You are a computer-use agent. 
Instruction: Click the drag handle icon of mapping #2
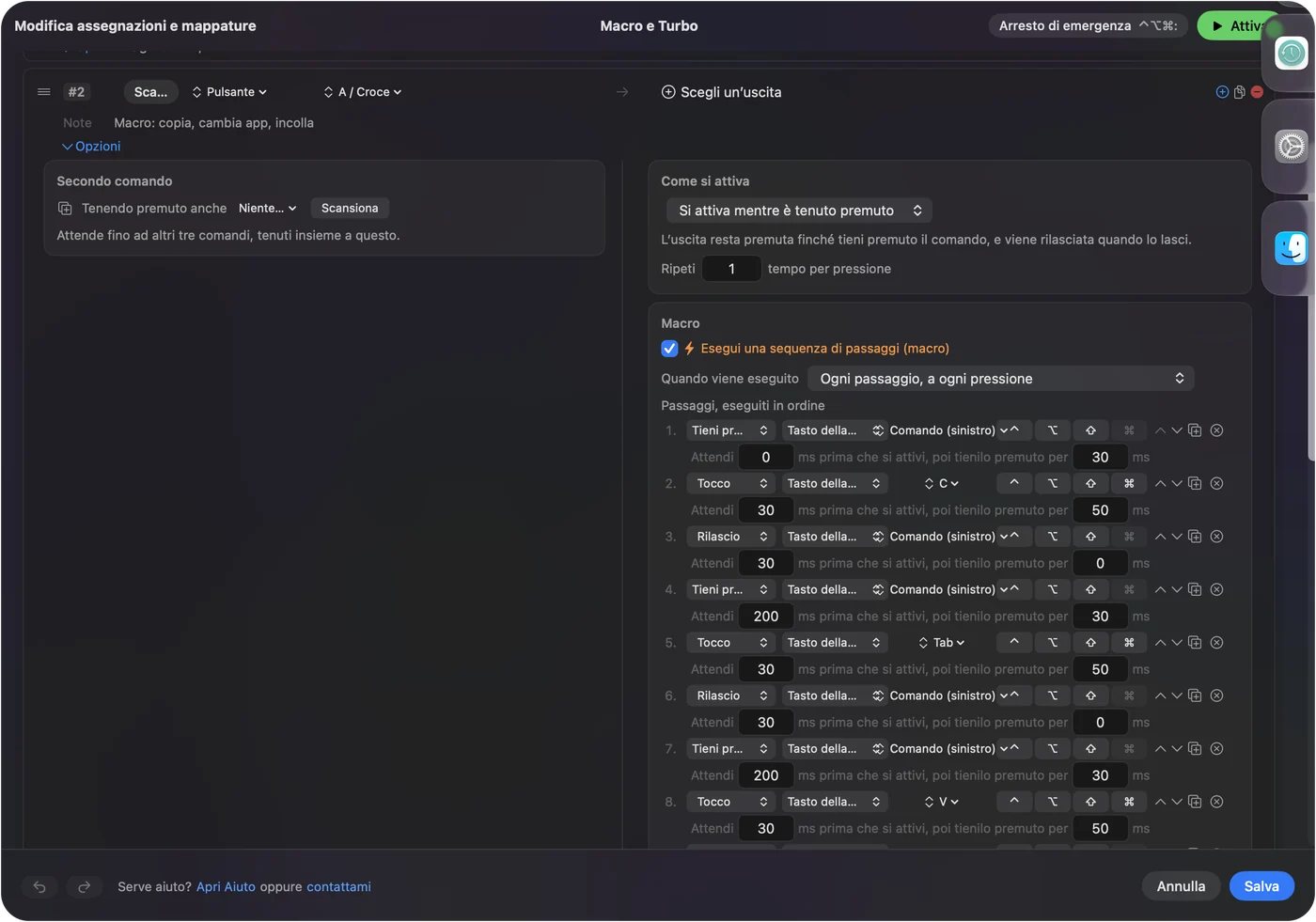(x=43, y=92)
